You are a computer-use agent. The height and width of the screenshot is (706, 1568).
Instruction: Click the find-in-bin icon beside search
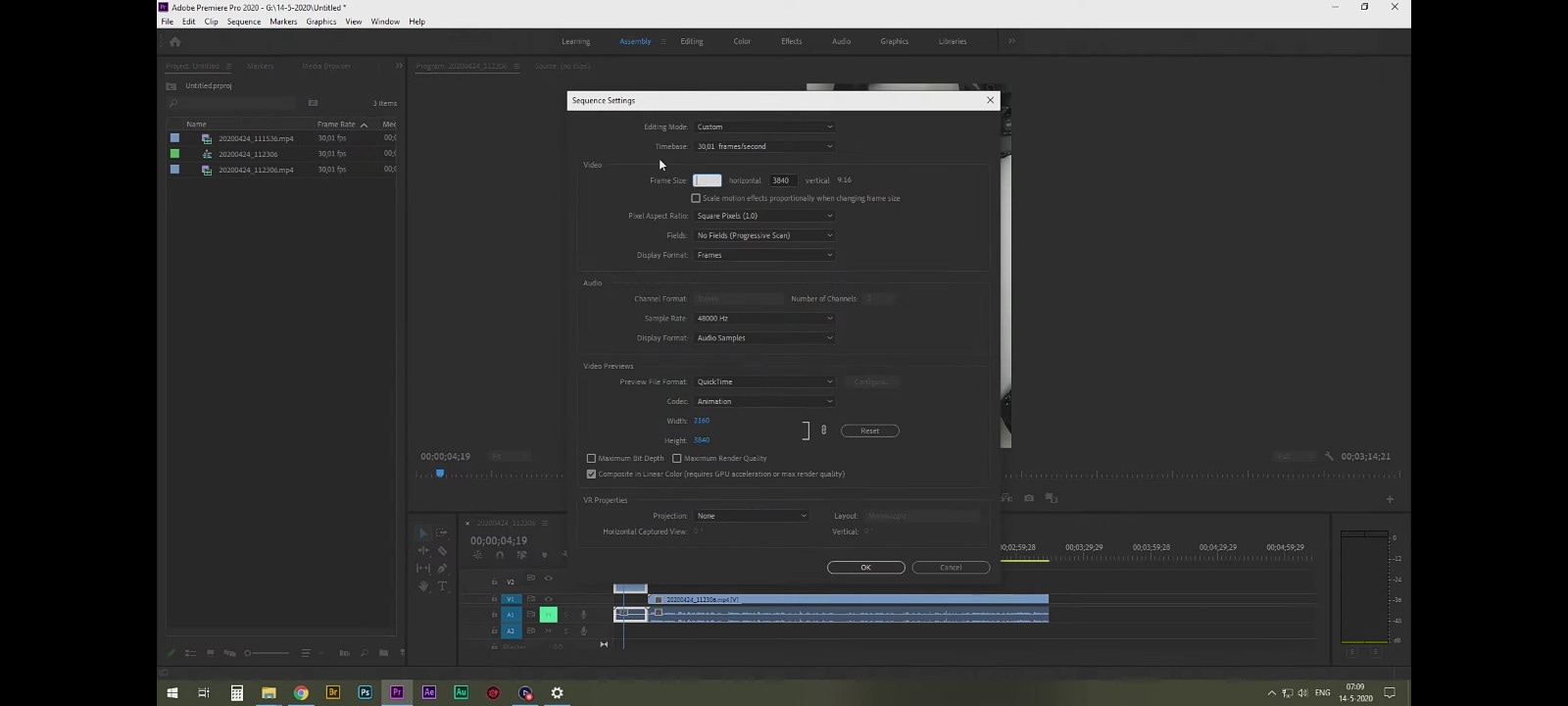(x=313, y=103)
